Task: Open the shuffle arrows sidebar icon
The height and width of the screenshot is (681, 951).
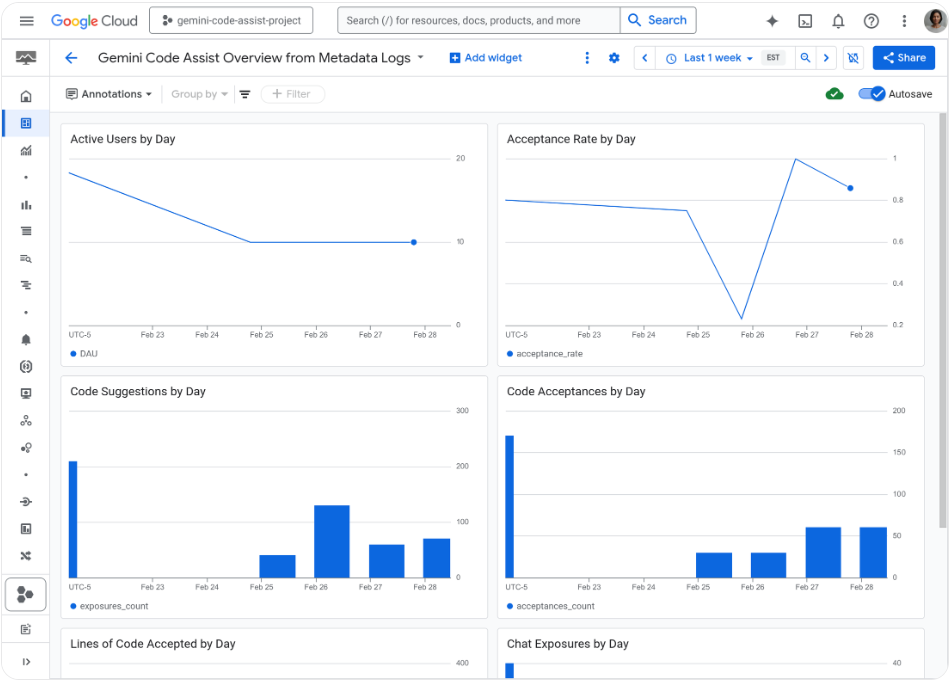Action: 26,555
